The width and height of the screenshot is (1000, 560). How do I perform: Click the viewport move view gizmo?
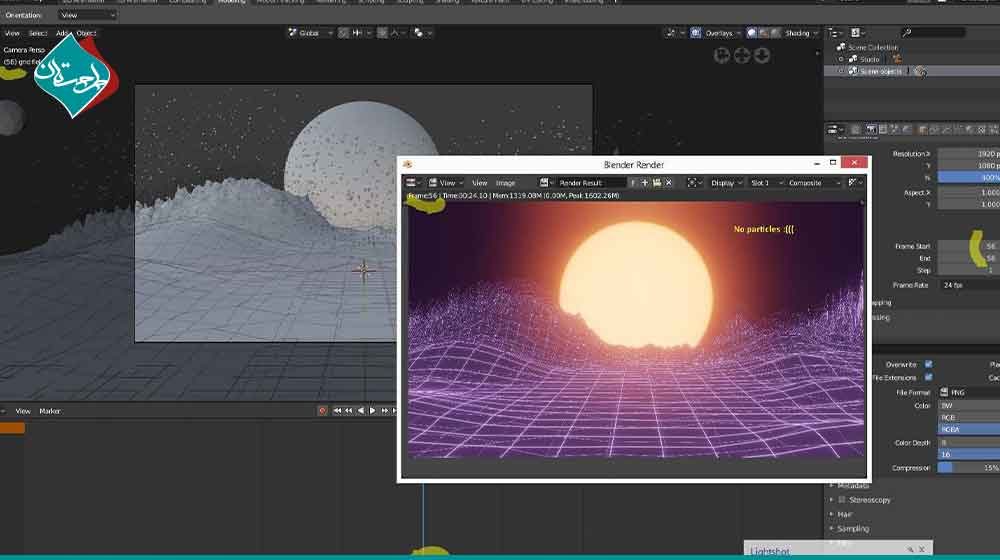tap(742, 56)
